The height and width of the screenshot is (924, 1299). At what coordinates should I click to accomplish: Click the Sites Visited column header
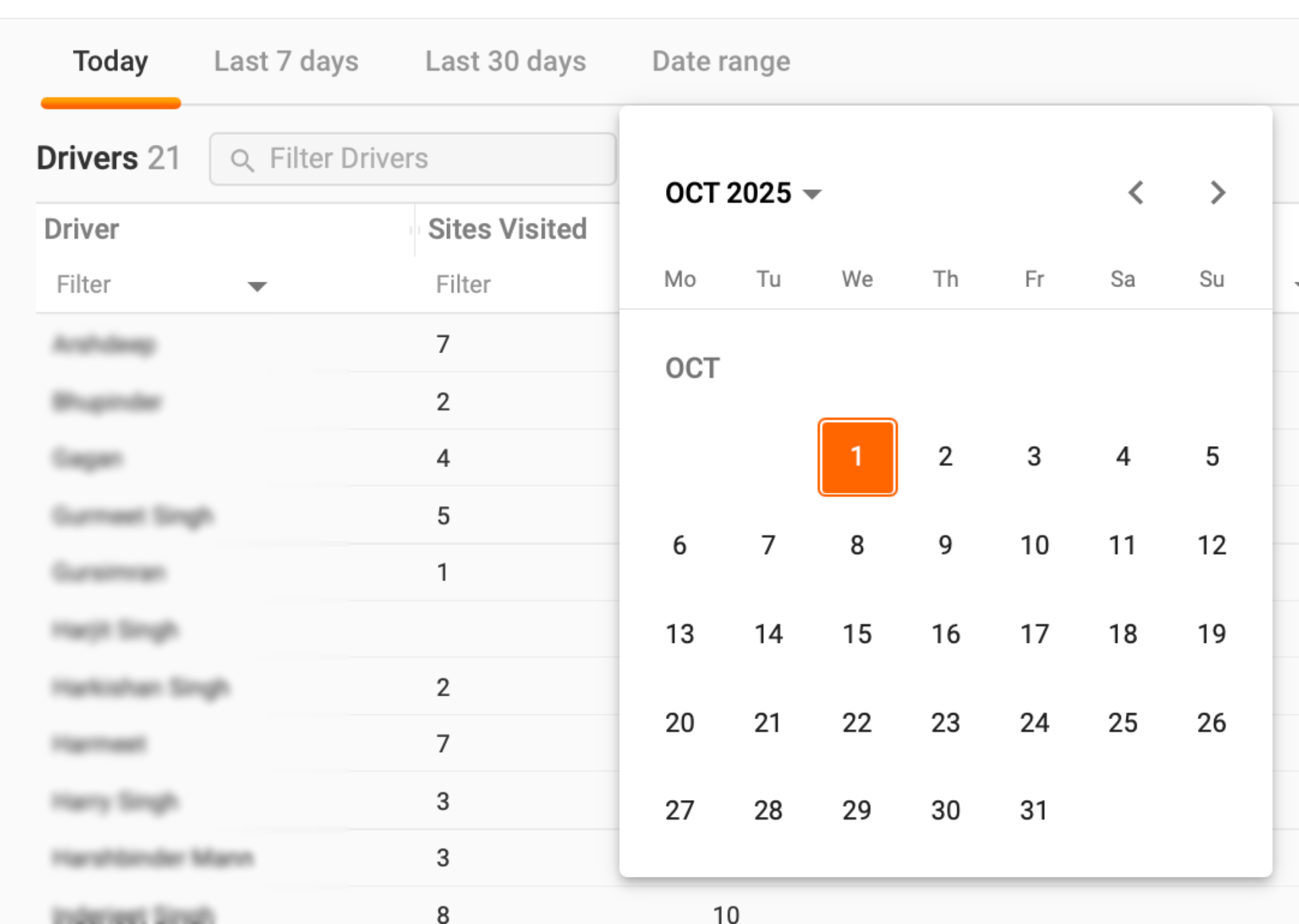[x=507, y=229]
